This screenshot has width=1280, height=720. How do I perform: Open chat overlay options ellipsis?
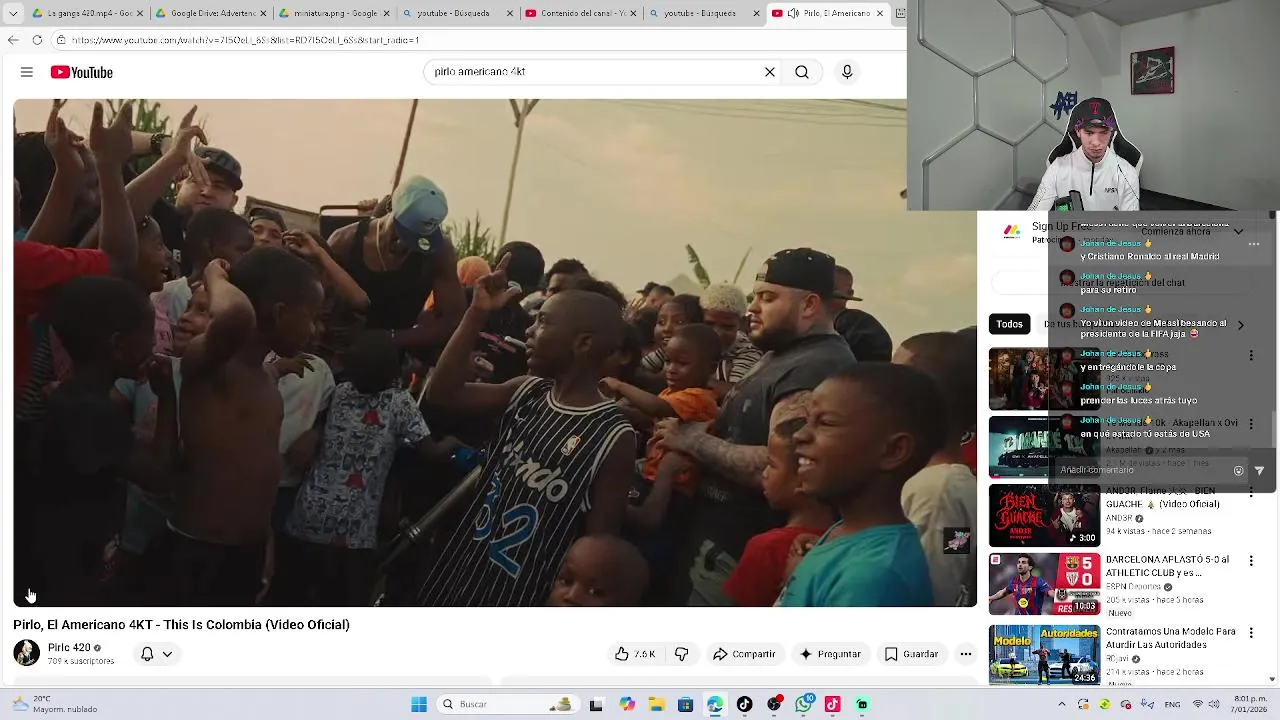1254,244
